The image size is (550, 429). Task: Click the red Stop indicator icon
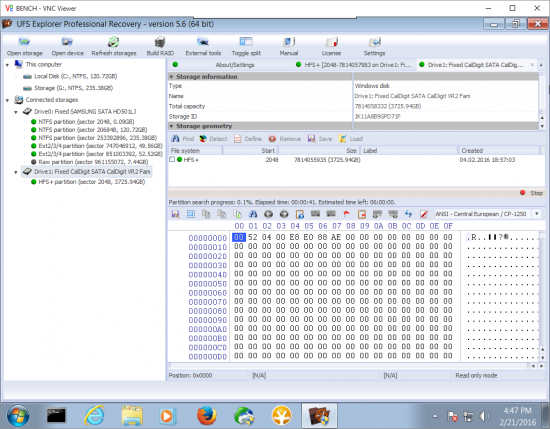click(523, 193)
